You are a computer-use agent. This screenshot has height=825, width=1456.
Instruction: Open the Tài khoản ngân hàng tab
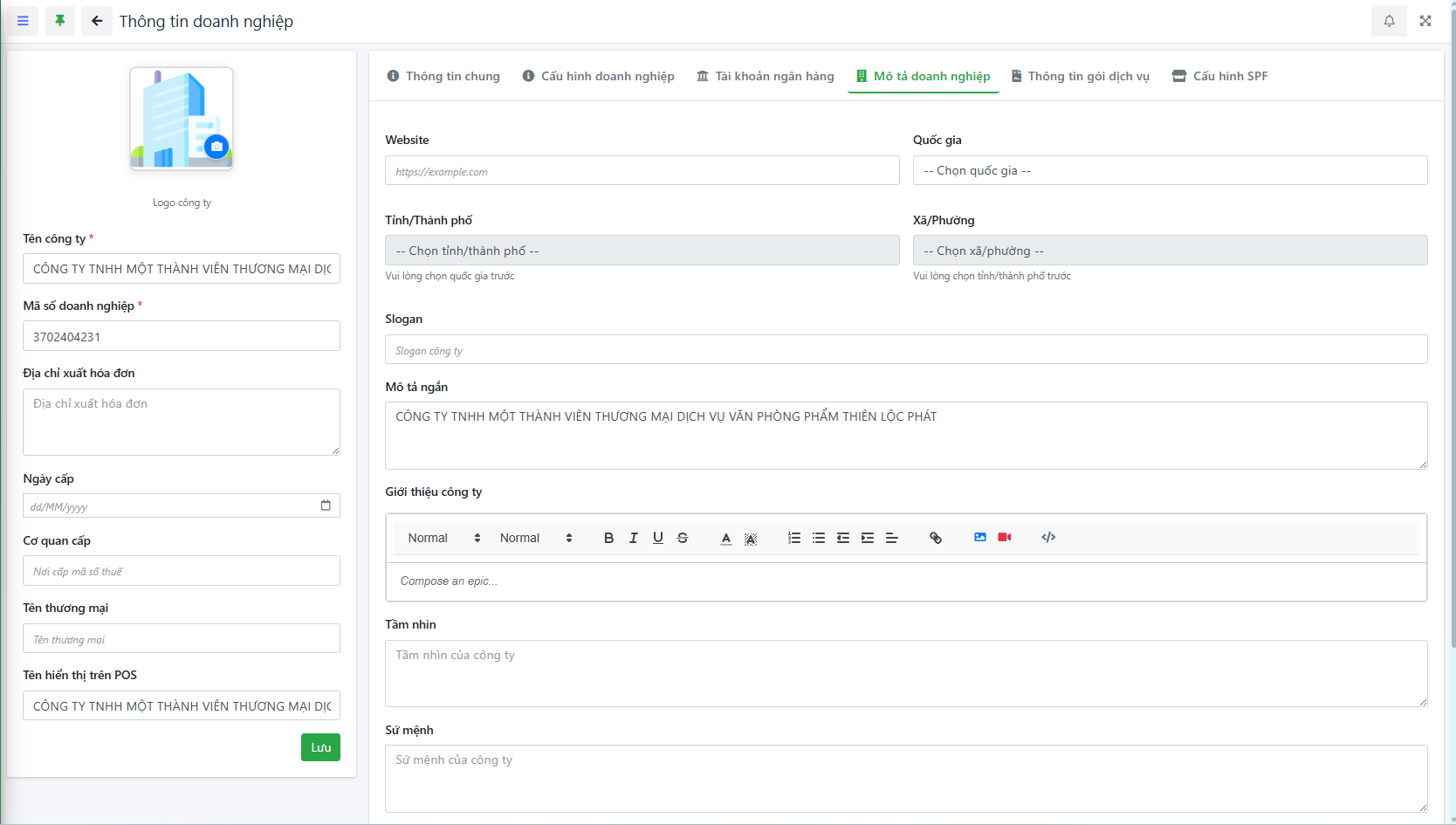pyautogui.click(x=766, y=76)
